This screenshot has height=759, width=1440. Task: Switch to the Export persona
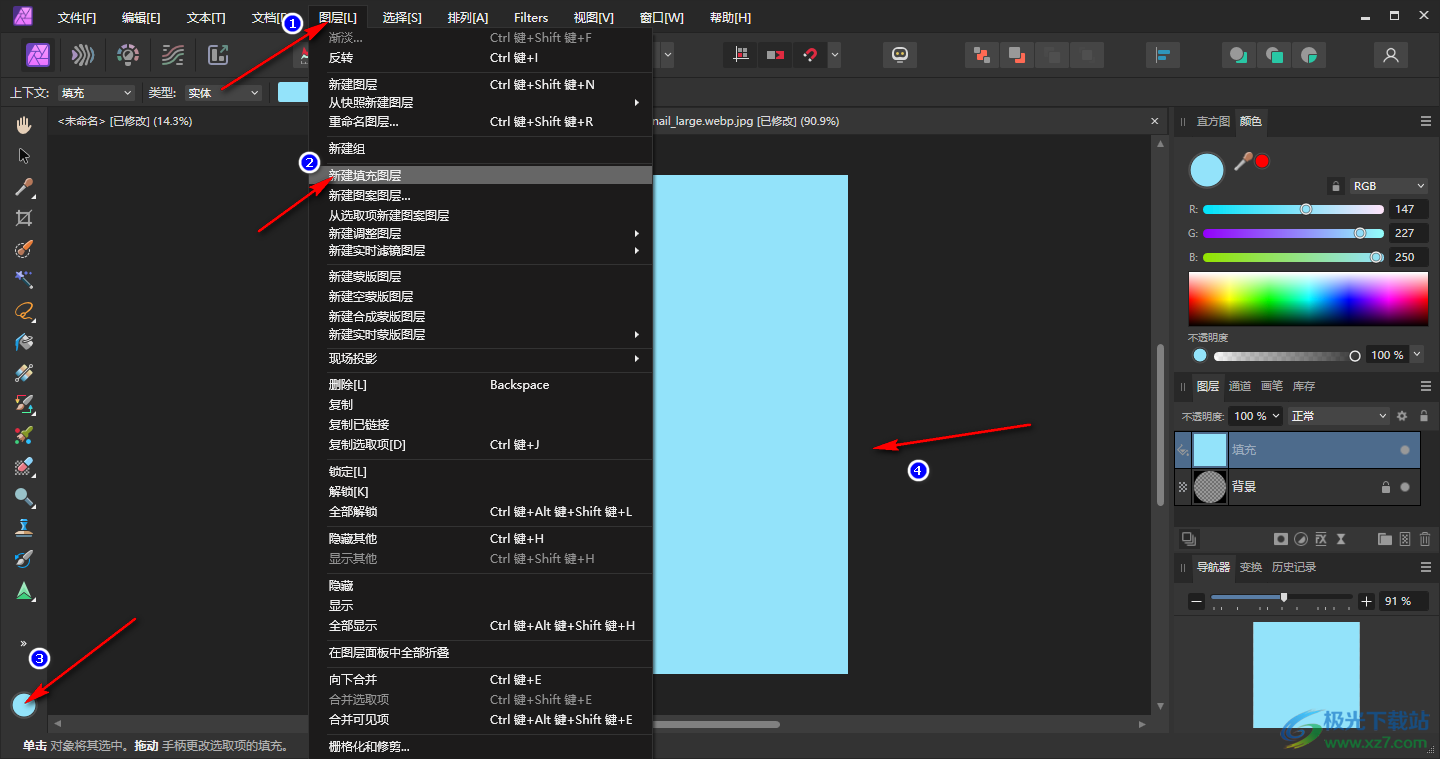coord(217,55)
